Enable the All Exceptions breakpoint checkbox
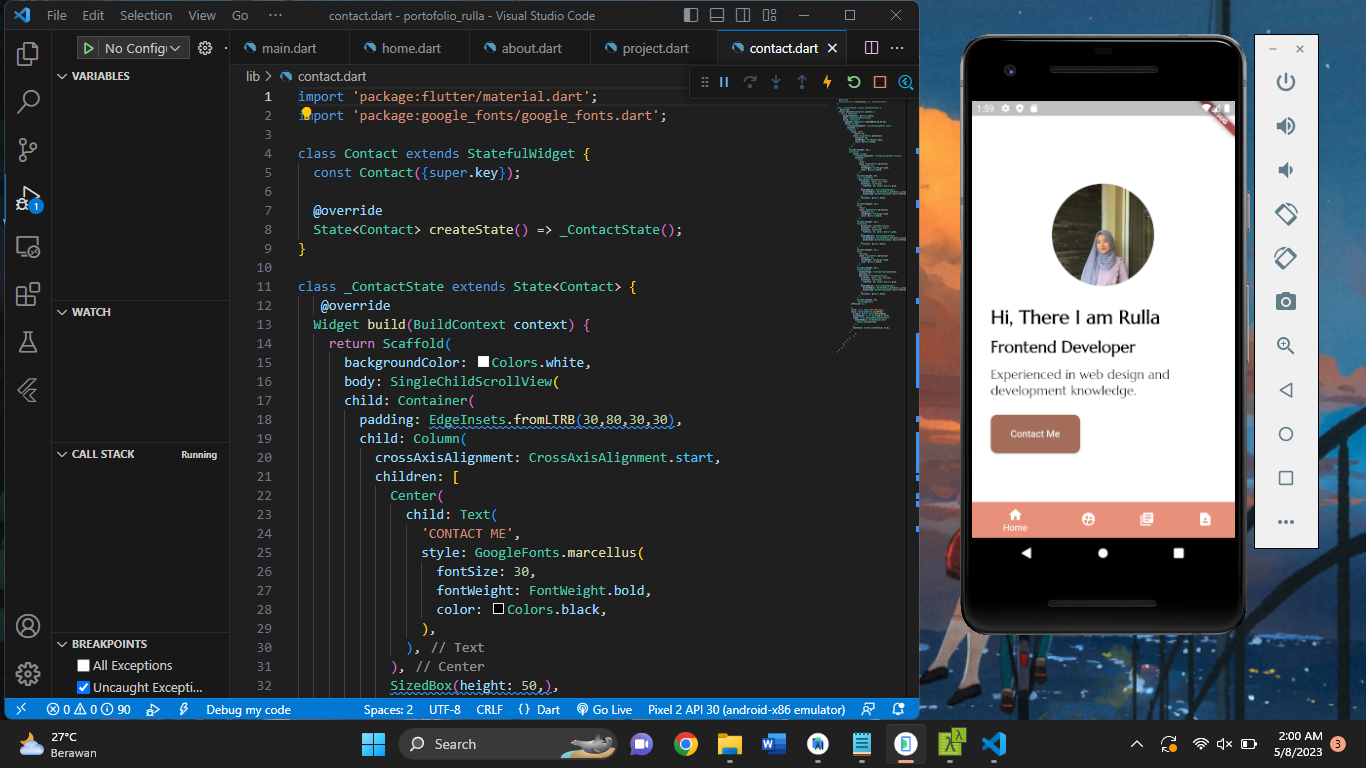Viewport: 1366px width, 768px height. pyautogui.click(x=82, y=665)
